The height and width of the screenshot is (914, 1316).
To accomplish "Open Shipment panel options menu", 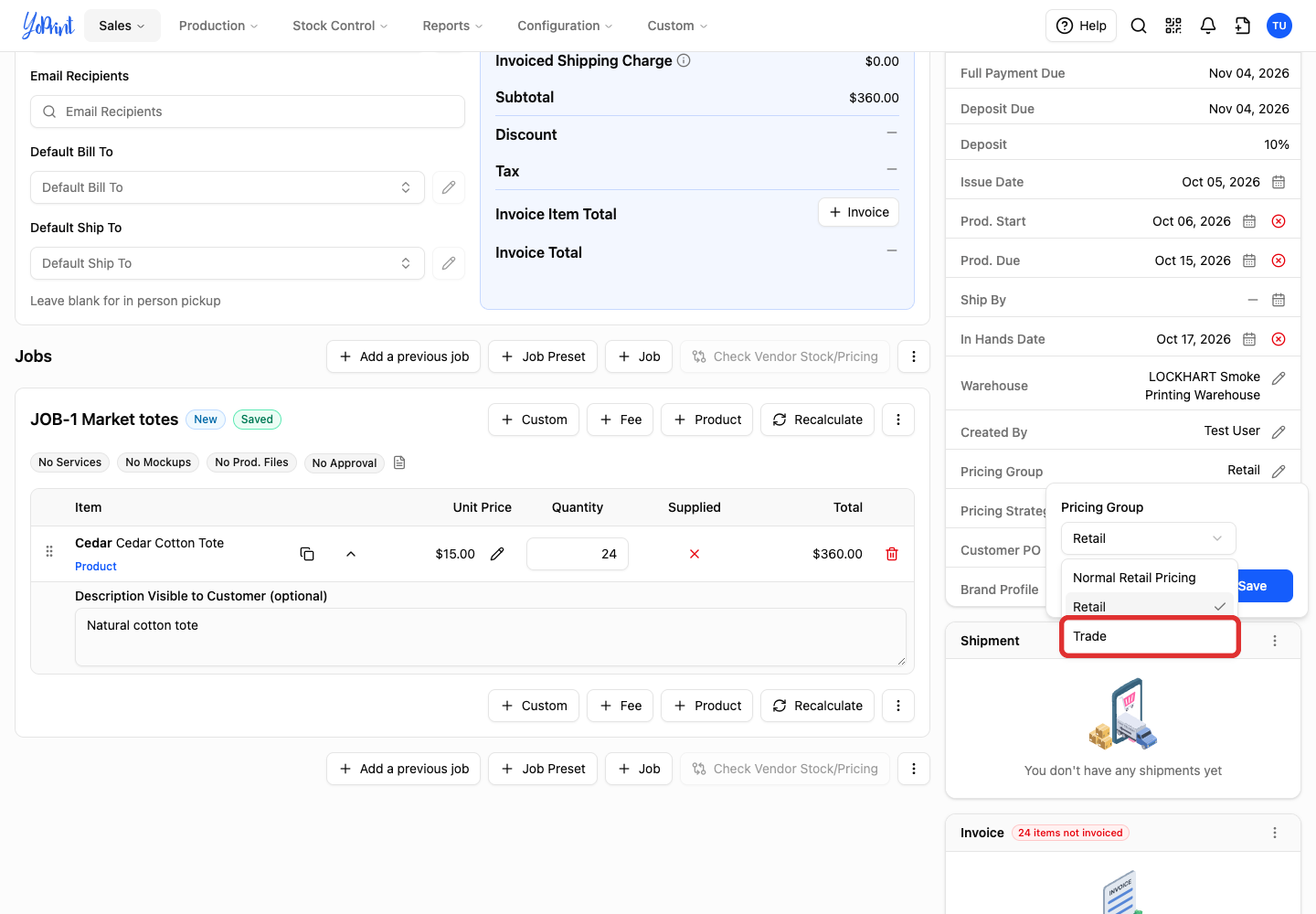I will 1275,641.
